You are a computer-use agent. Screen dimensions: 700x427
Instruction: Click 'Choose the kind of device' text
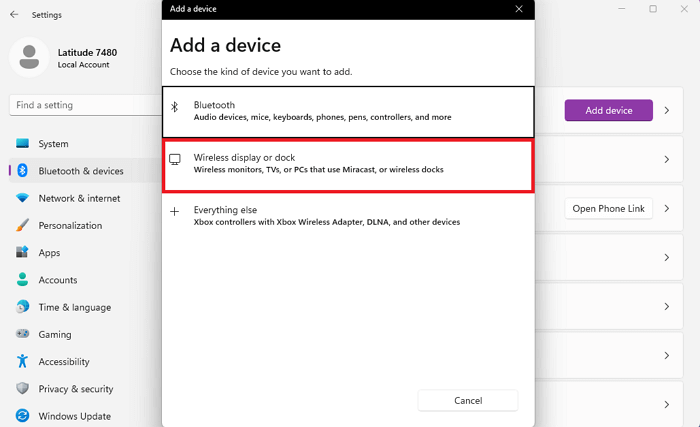261,71
